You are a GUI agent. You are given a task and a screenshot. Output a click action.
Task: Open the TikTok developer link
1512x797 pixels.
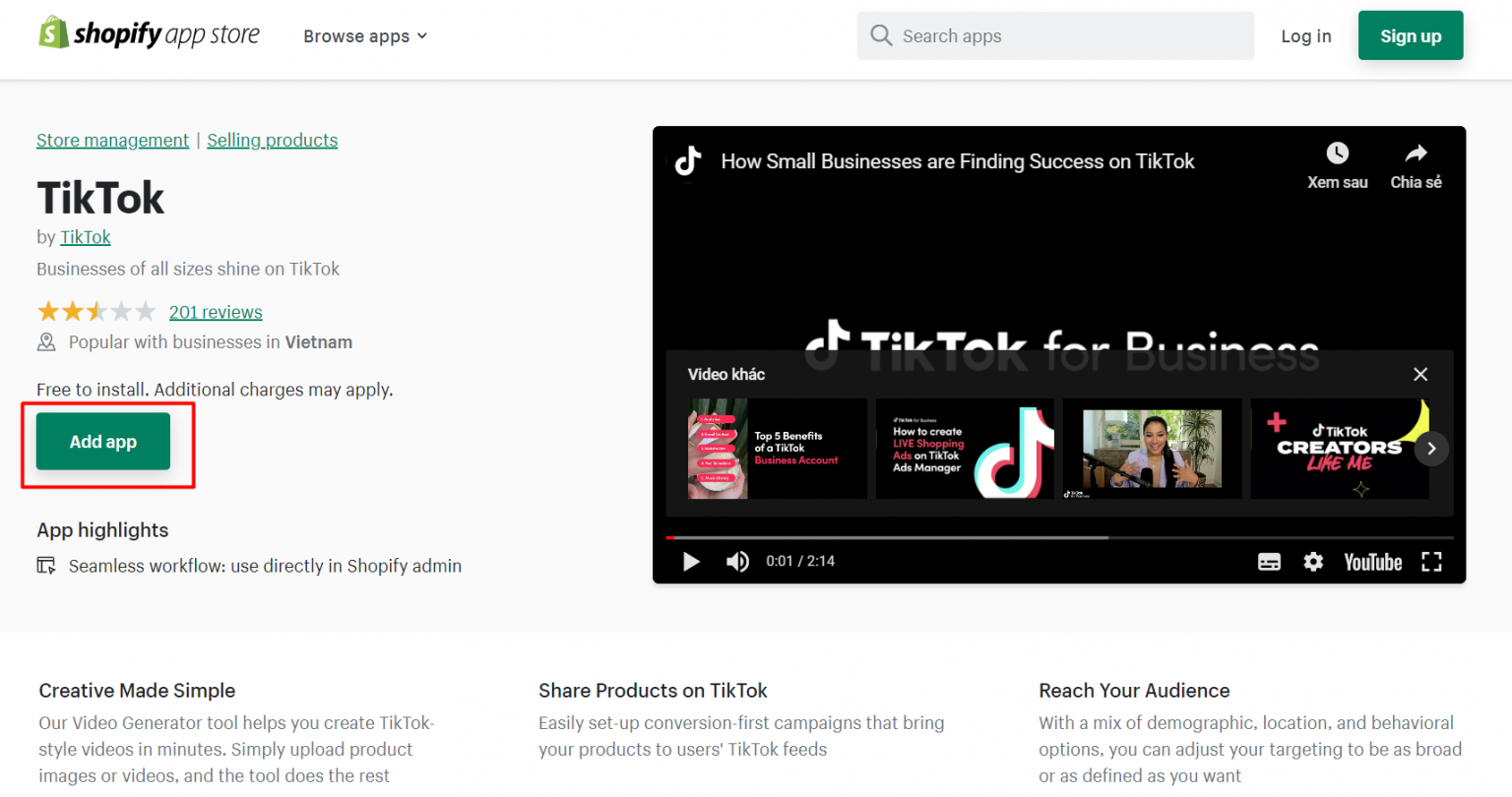[x=86, y=237]
